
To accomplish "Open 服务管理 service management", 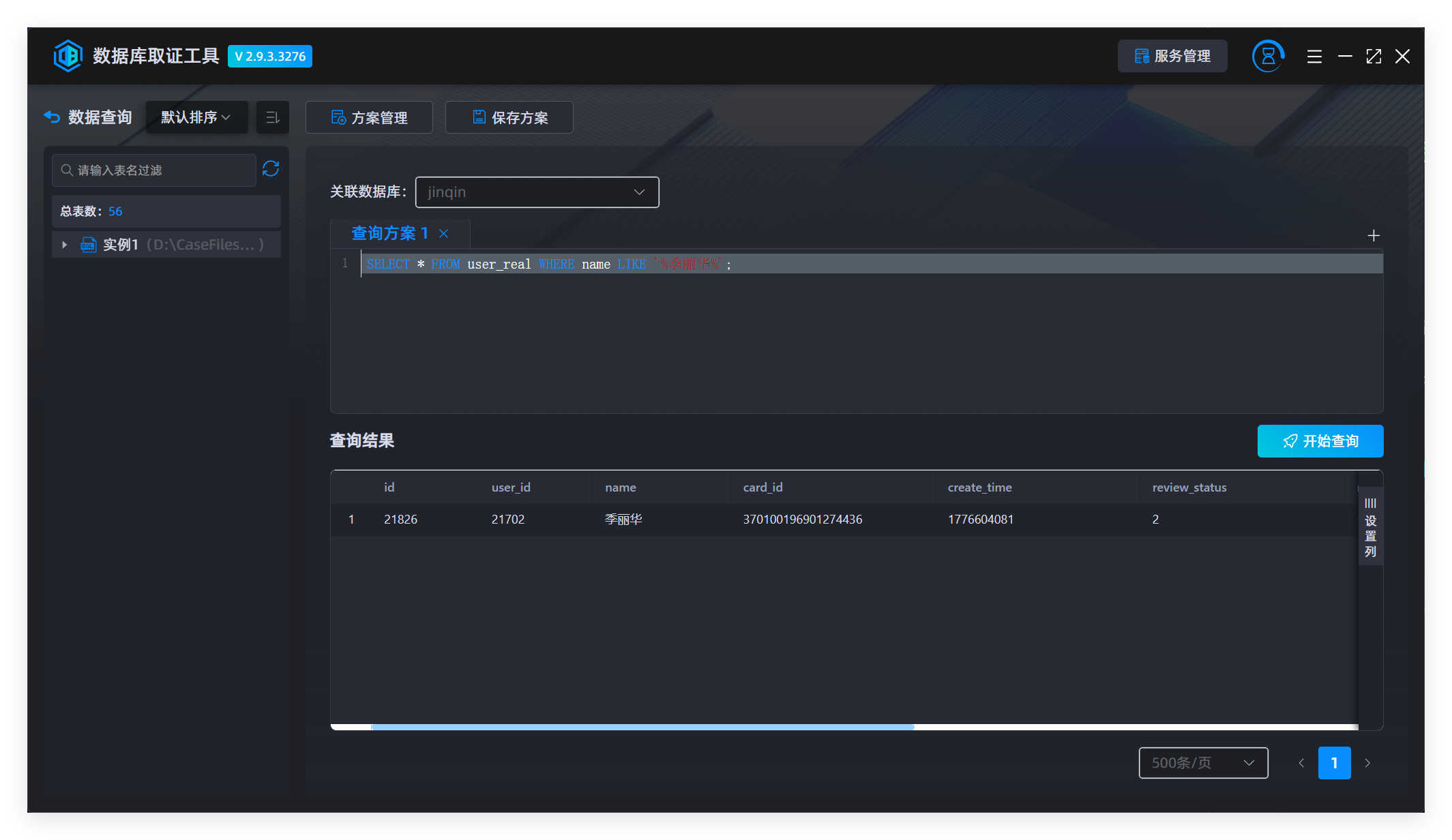I will tap(1172, 56).
